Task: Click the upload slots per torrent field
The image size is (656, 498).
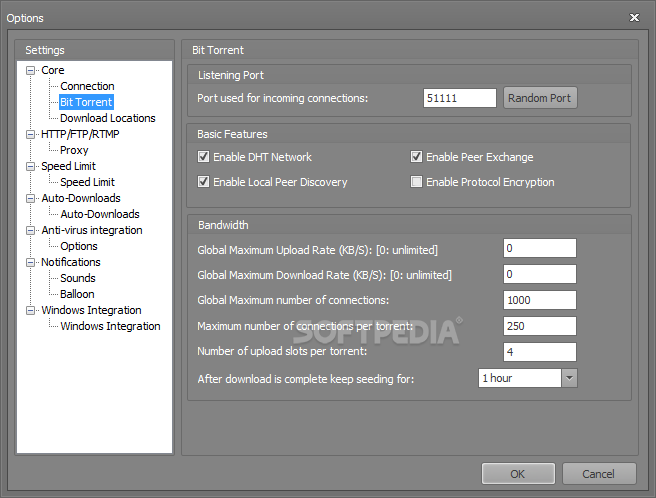Action: 539,352
